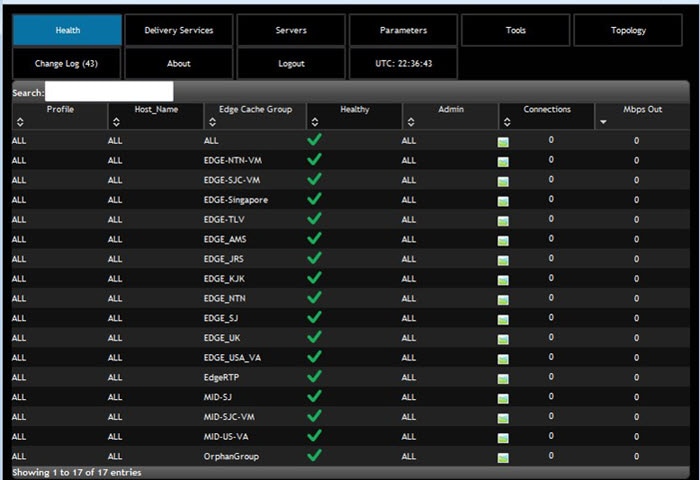This screenshot has width=700, height=480.
Task: Open the About page
Action: click(x=179, y=63)
